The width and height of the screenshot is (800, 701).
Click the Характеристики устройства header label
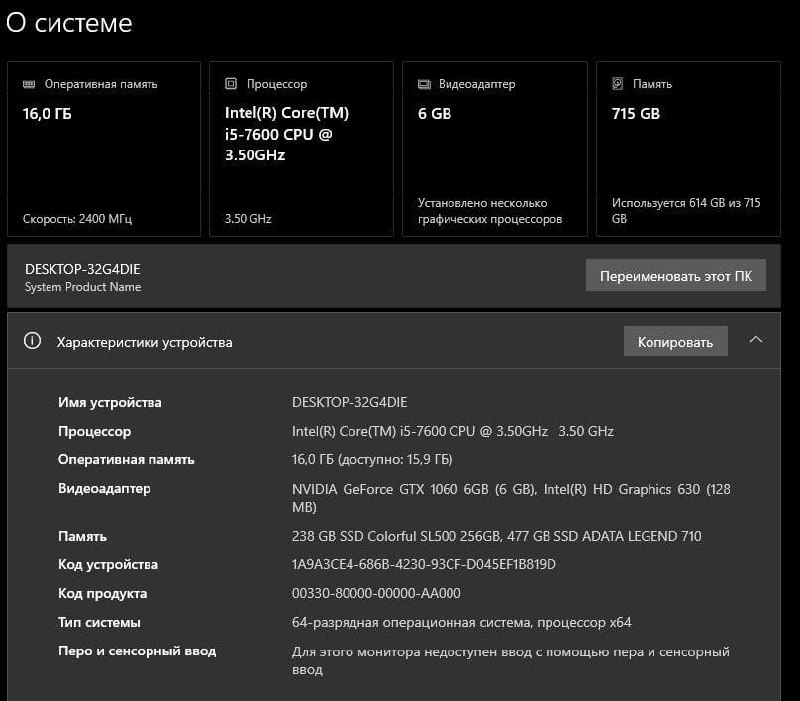tap(144, 342)
